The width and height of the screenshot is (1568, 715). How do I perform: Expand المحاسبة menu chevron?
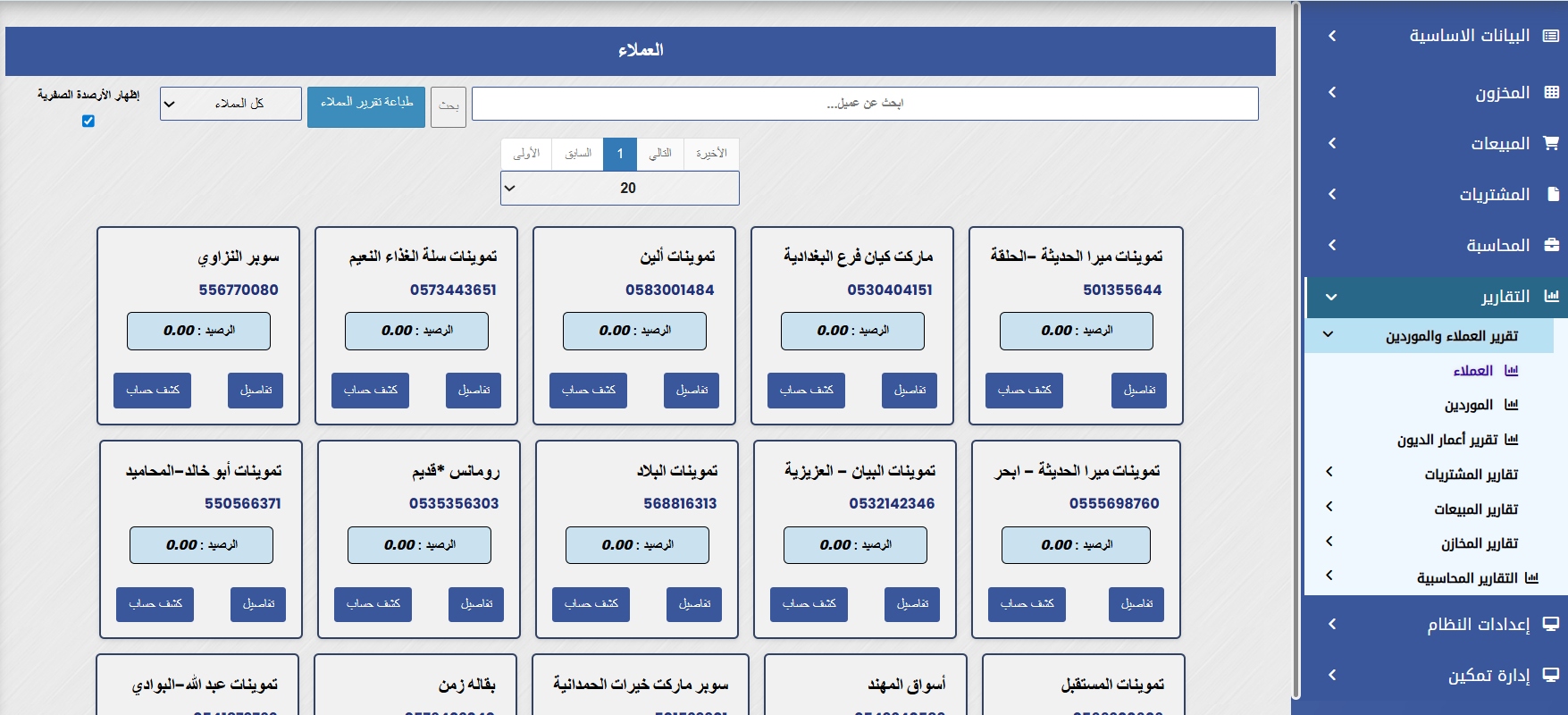(1332, 245)
